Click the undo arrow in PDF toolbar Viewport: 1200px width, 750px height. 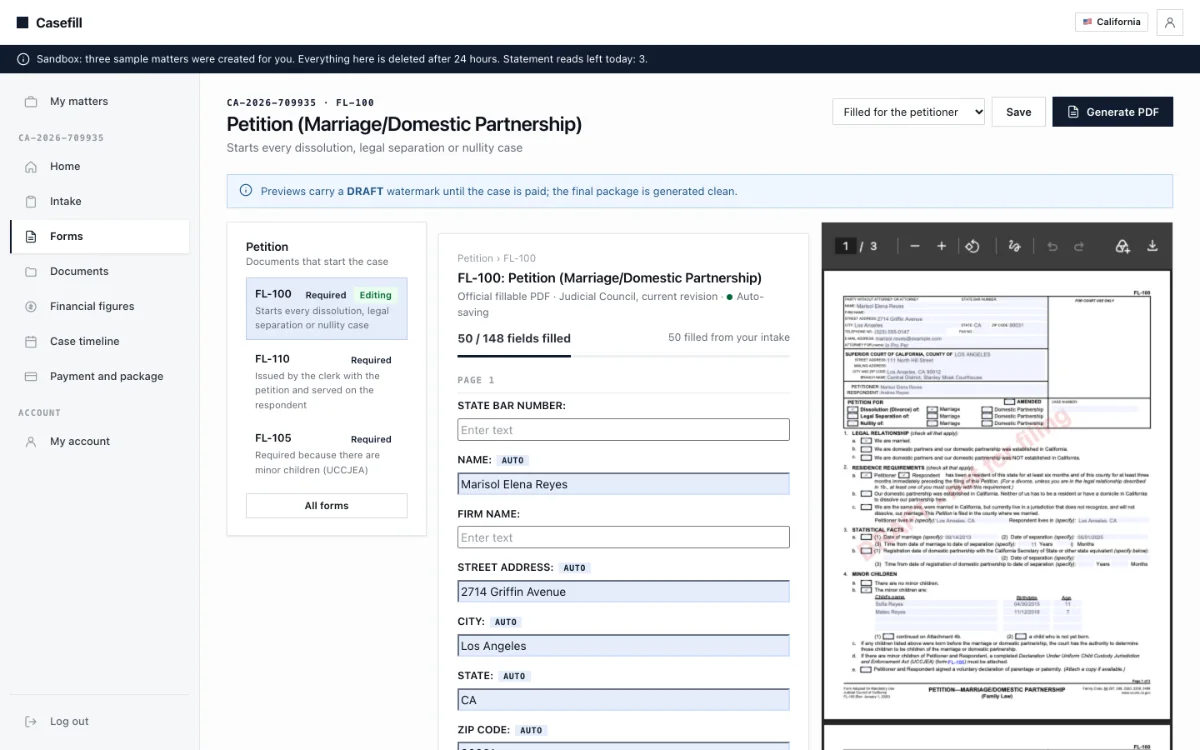(x=1052, y=246)
